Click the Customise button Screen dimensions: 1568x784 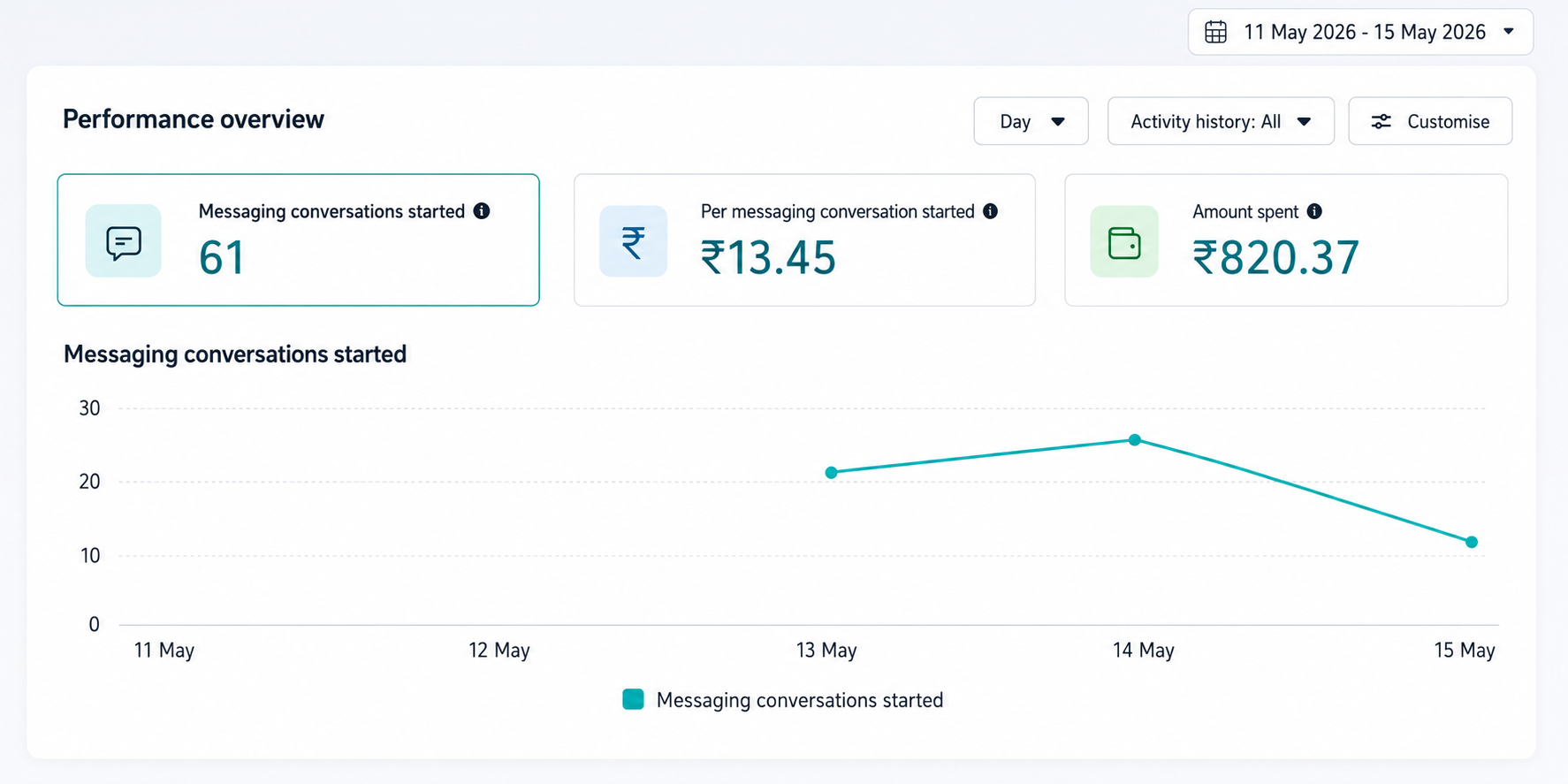click(x=1430, y=121)
